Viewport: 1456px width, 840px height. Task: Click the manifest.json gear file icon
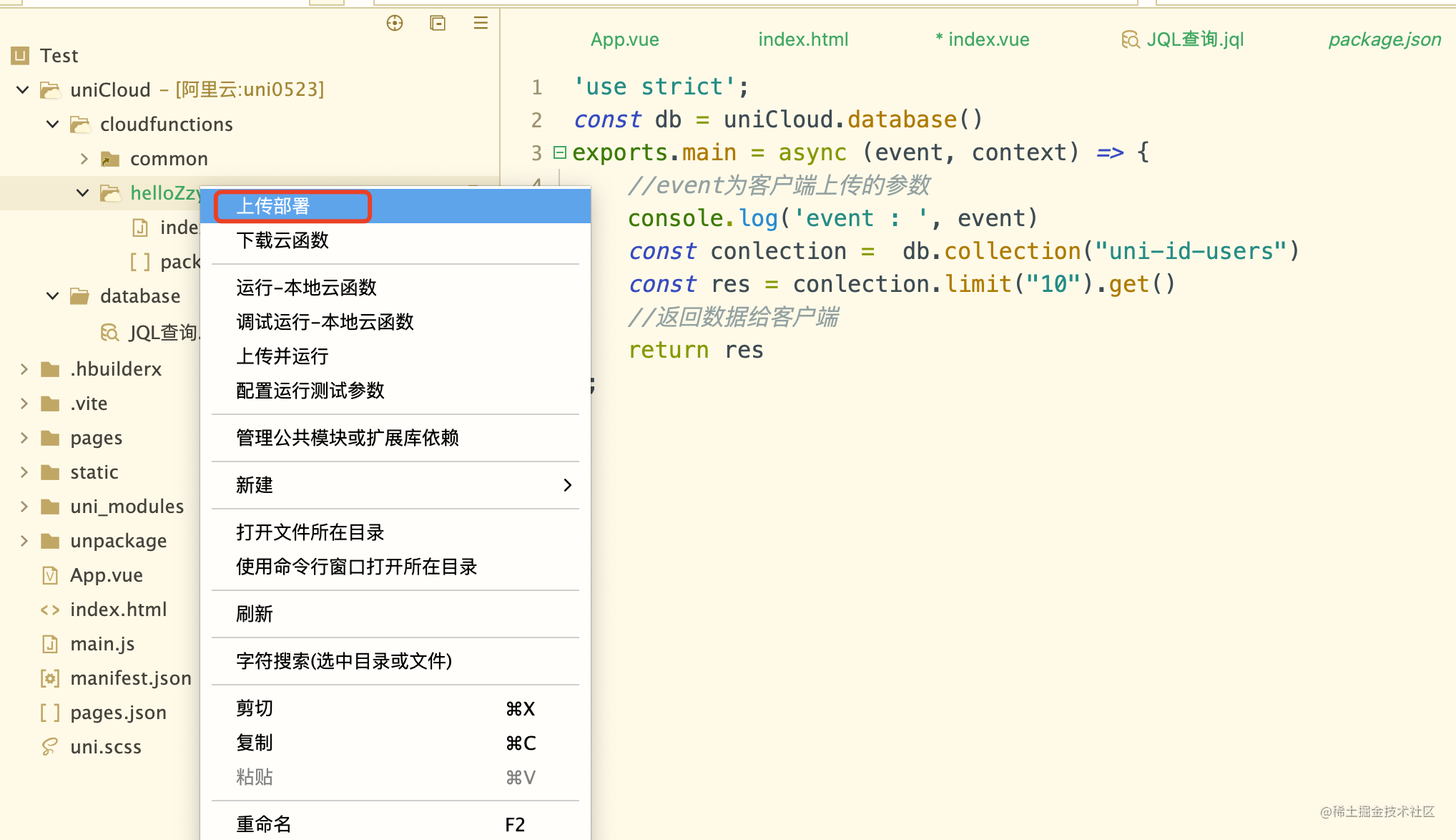[x=50, y=678]
